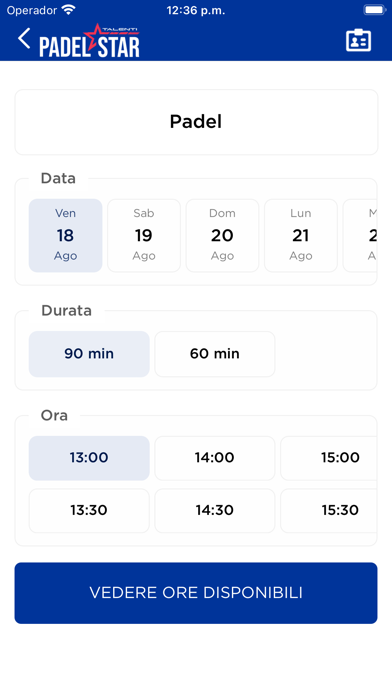Image resolution: width=392 pixels, height=696 pixels.
Task: Select Sab 19 Ago date
Action: 144,235
